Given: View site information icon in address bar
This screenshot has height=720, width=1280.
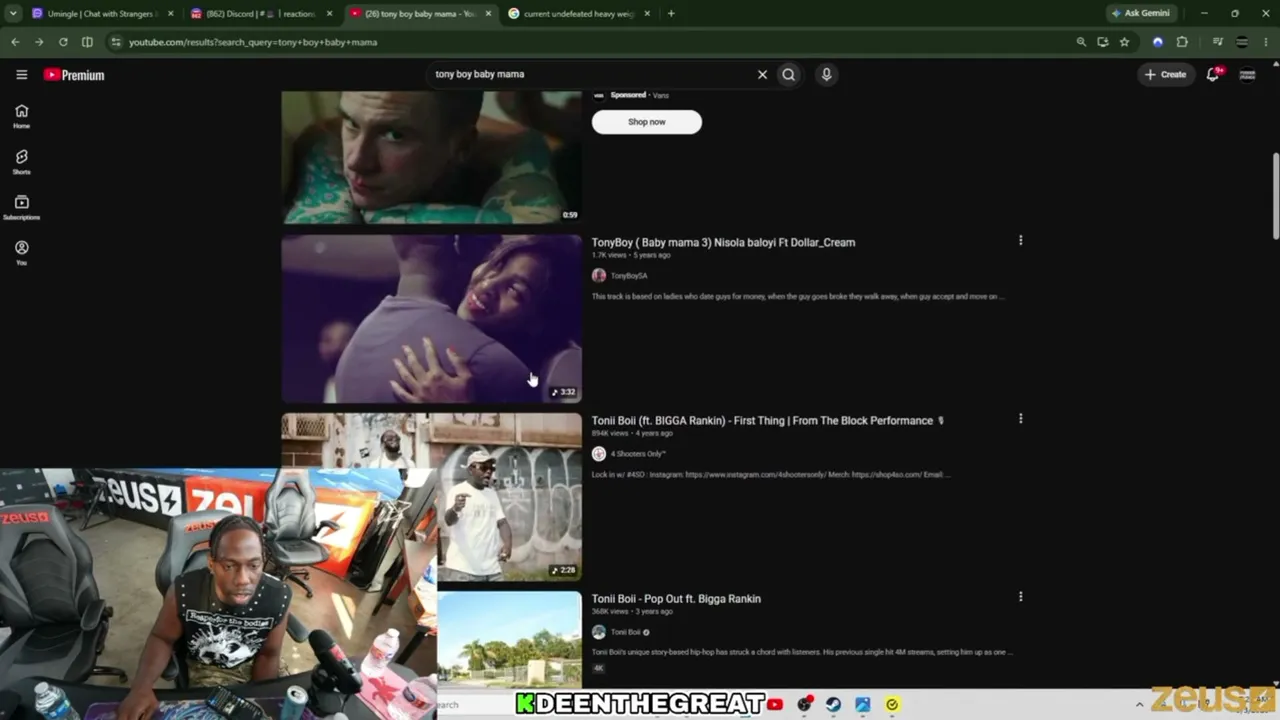Looking at the screenshot, I should coord(116,42).
